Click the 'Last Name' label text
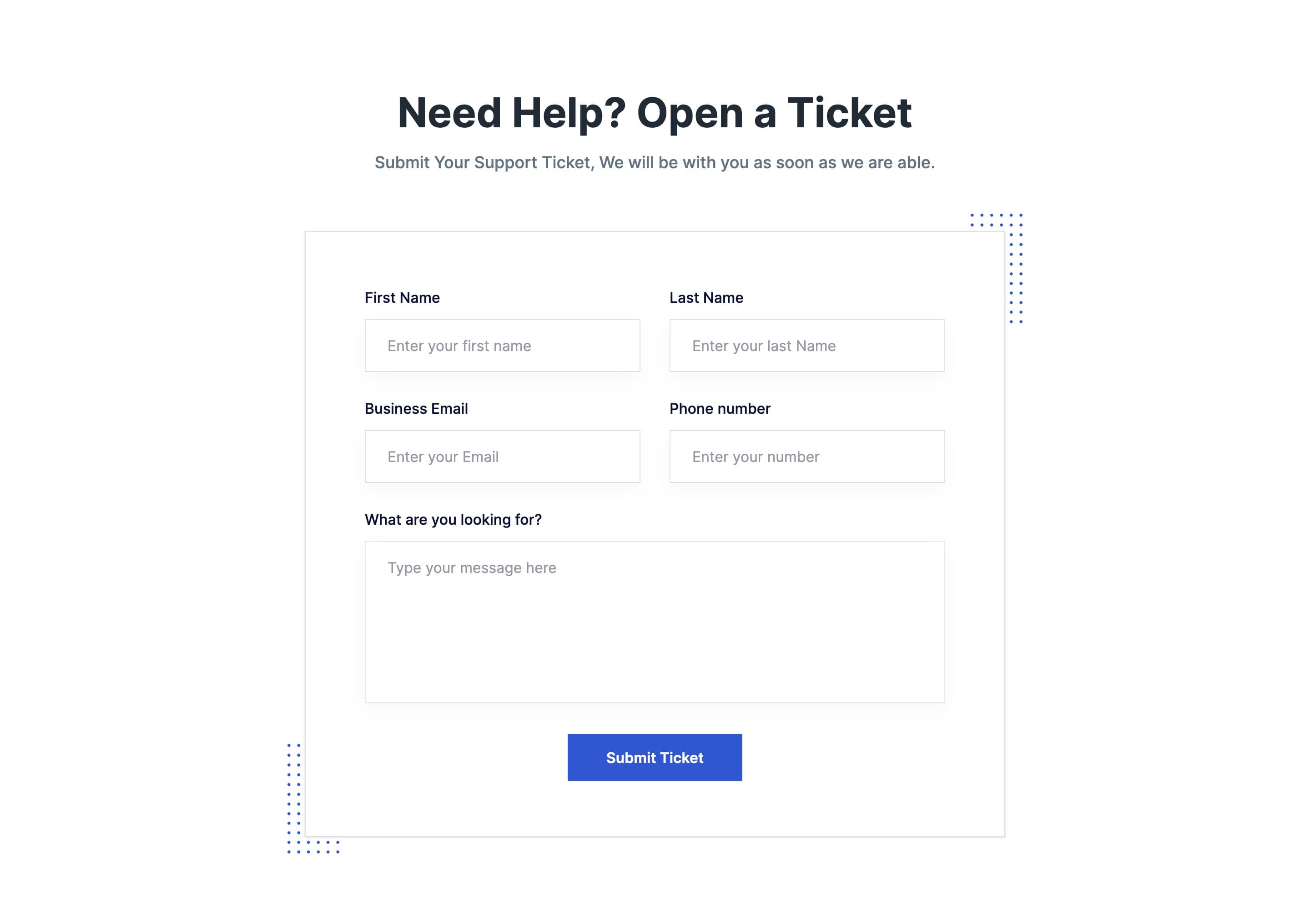The height and width of the screenshot is (924, 1310). point(707,297)
